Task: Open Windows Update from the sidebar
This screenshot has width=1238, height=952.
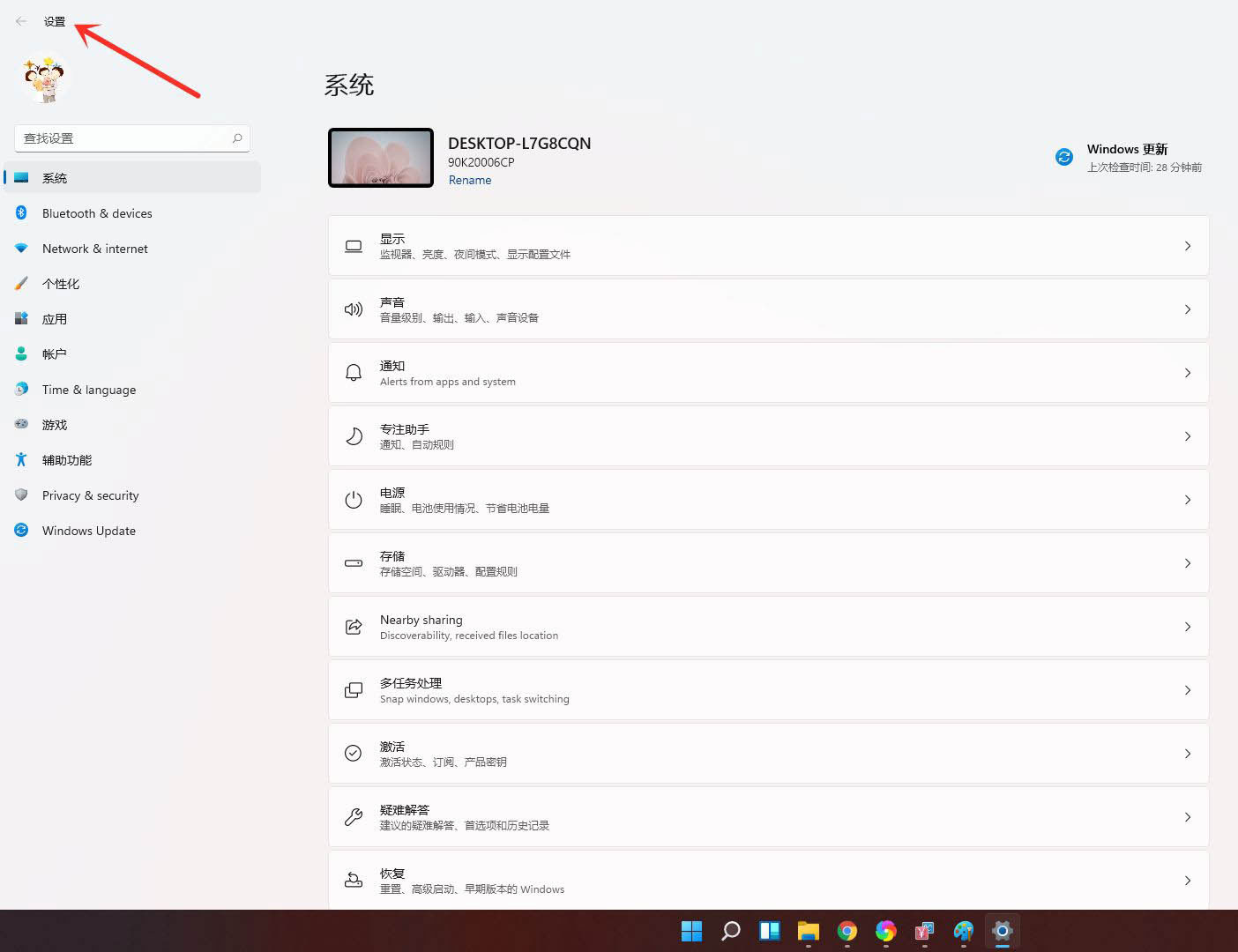Action: coord(88,531)
